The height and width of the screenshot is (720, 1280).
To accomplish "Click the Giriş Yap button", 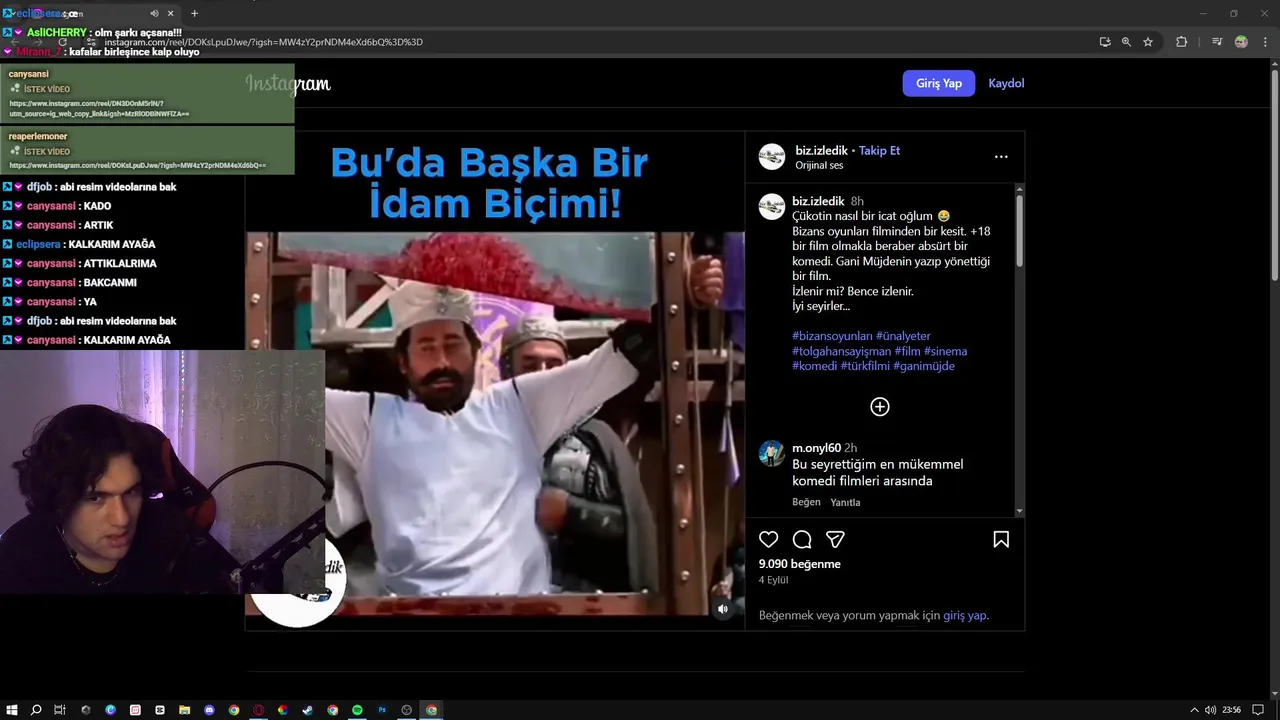I will point(939,83).
